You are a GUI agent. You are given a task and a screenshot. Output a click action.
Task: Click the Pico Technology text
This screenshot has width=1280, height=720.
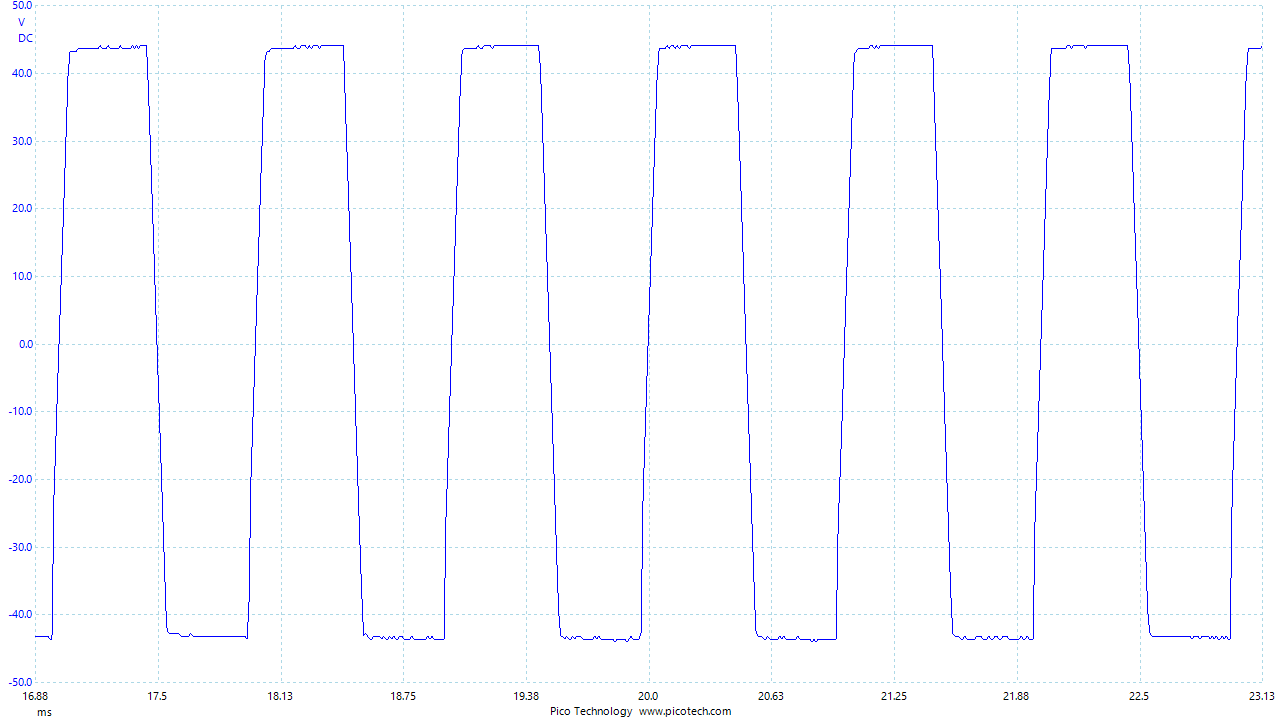591,711
